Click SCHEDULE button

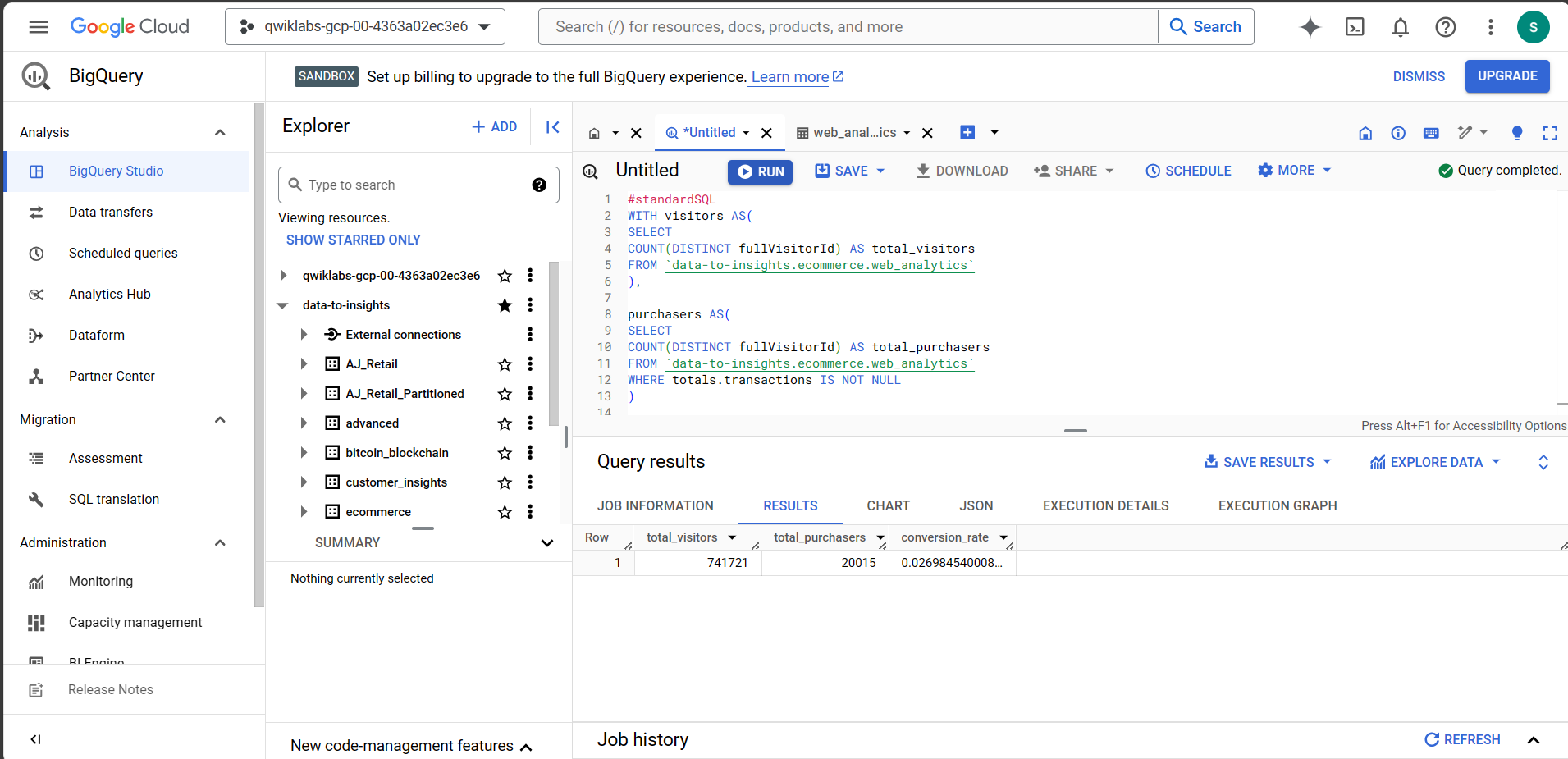(1188, 171)
